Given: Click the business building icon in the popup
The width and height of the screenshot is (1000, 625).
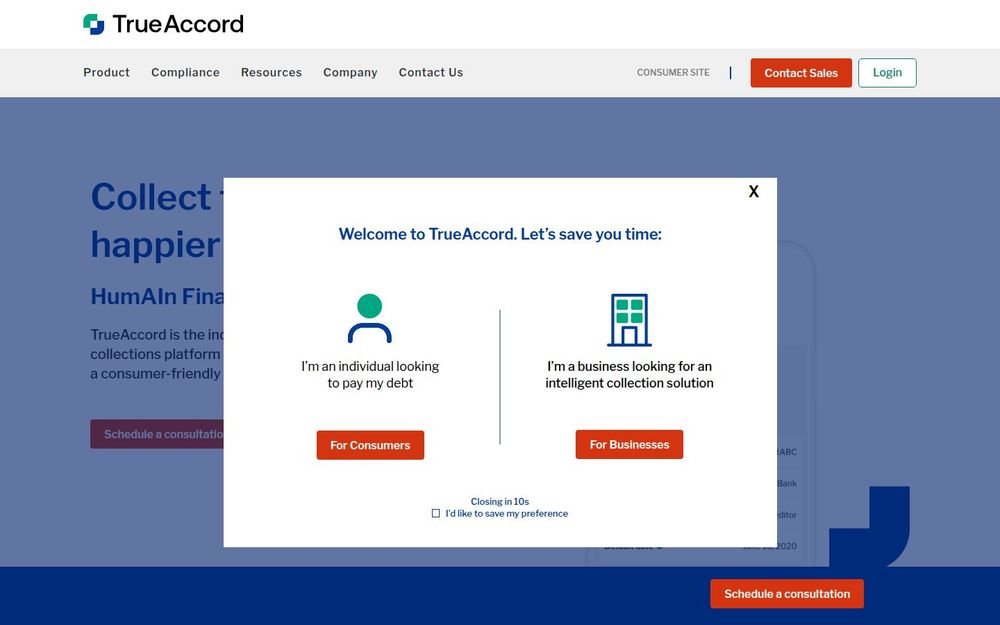Looking at the screenshot, I should (629, 320).
